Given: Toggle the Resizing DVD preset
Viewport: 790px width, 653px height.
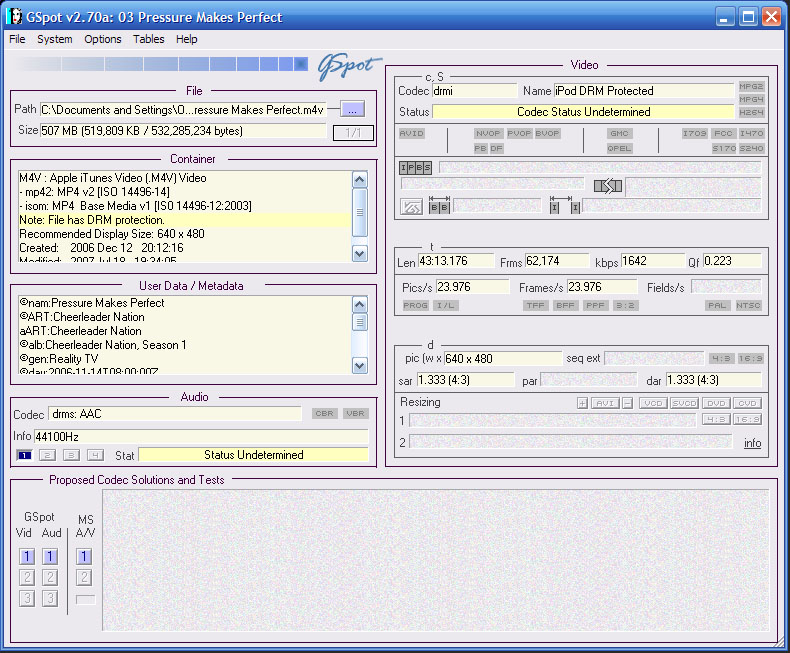Looking at the screenshot, I should coord(716,404).
